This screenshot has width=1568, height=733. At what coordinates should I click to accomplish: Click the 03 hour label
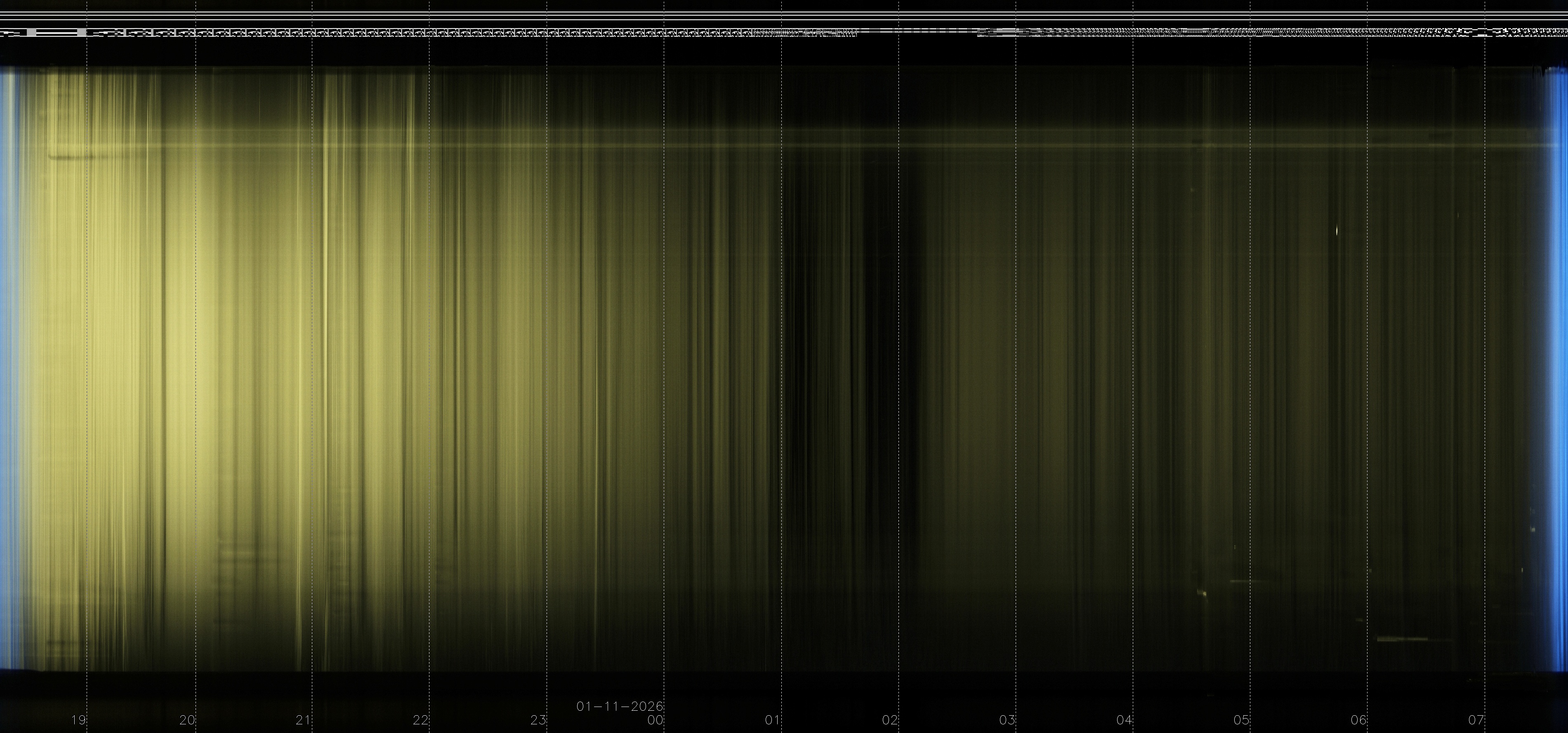1007,720
